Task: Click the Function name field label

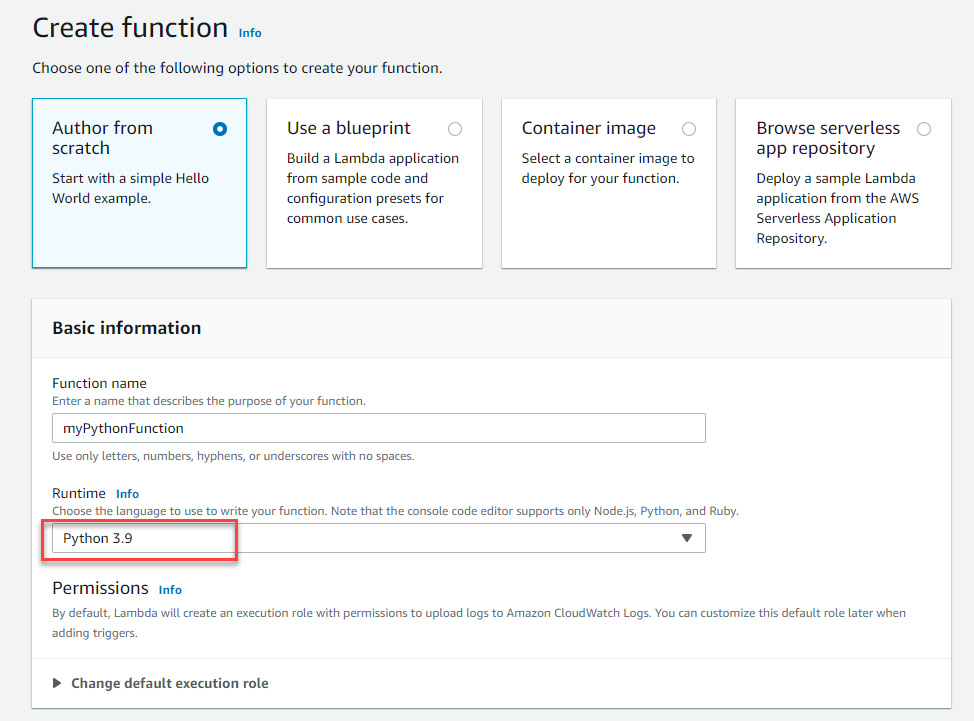Action: click(99, 383)
